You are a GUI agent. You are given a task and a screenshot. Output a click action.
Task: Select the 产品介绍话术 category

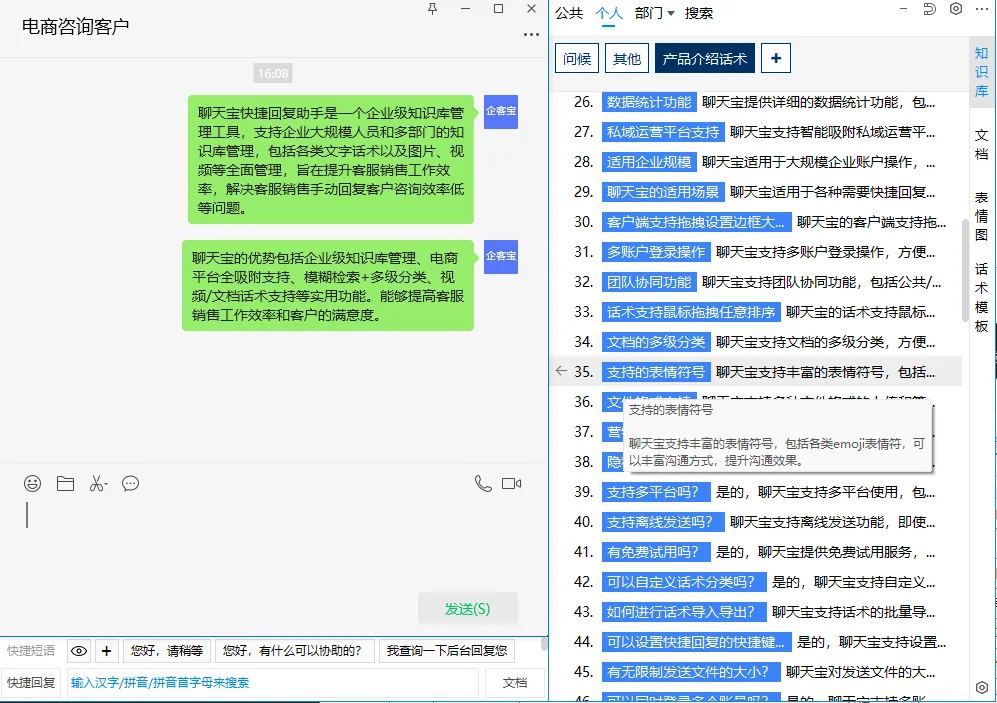[x=705, y=58]
